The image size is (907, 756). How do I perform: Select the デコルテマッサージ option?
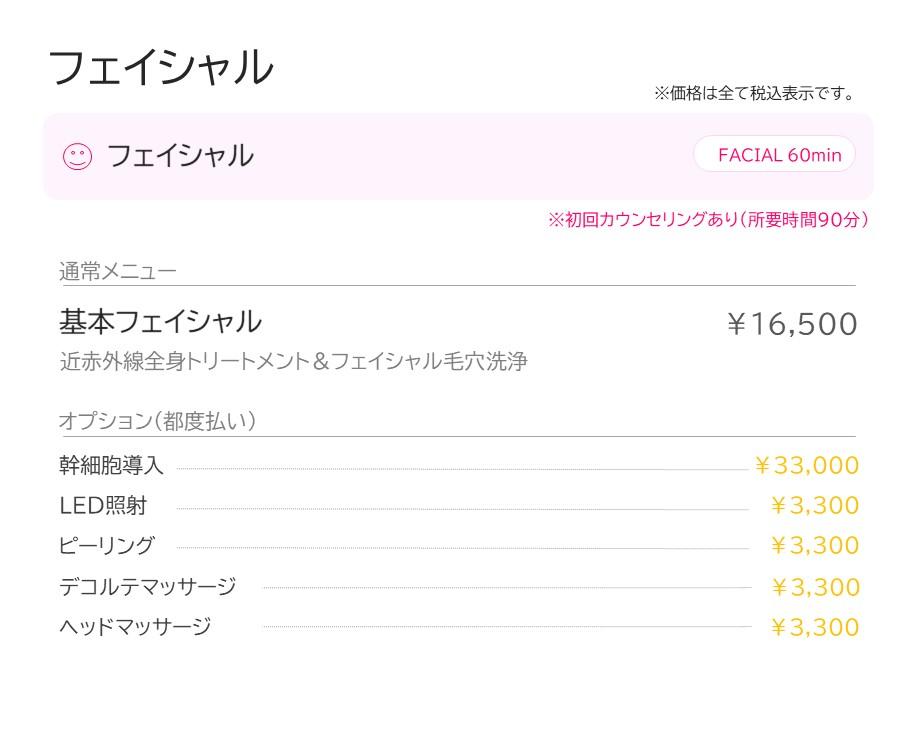147,587
